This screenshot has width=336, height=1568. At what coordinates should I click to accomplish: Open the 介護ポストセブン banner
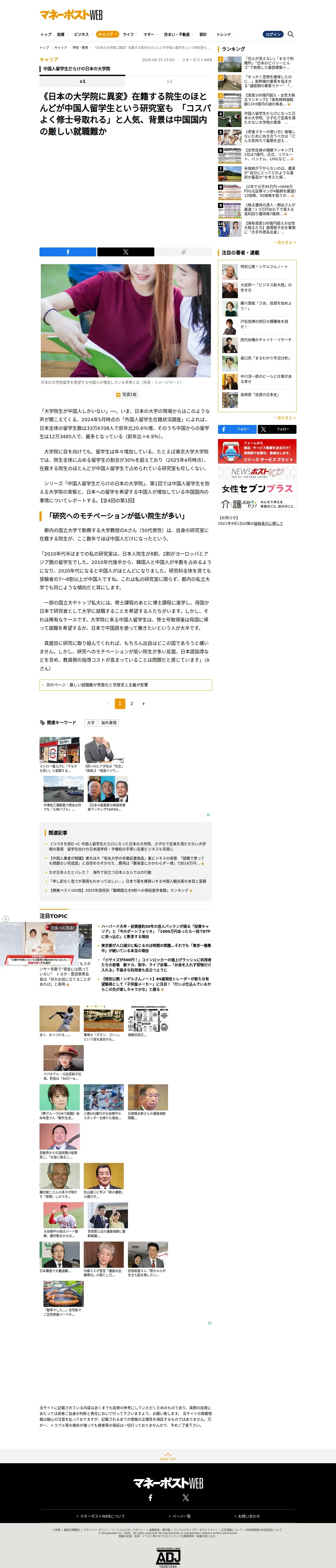click(257, 504)
